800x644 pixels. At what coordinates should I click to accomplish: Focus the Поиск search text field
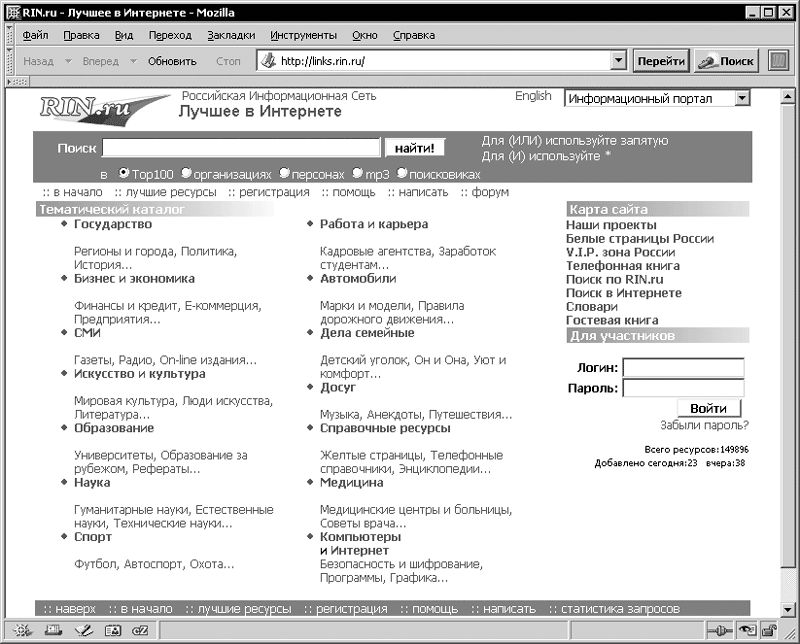pos(241,148)
